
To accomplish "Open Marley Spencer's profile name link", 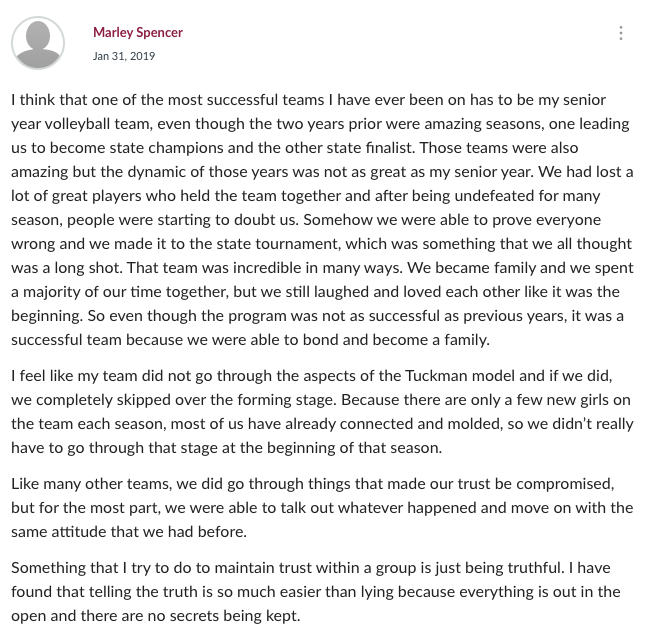I will [x=138, y=33].
